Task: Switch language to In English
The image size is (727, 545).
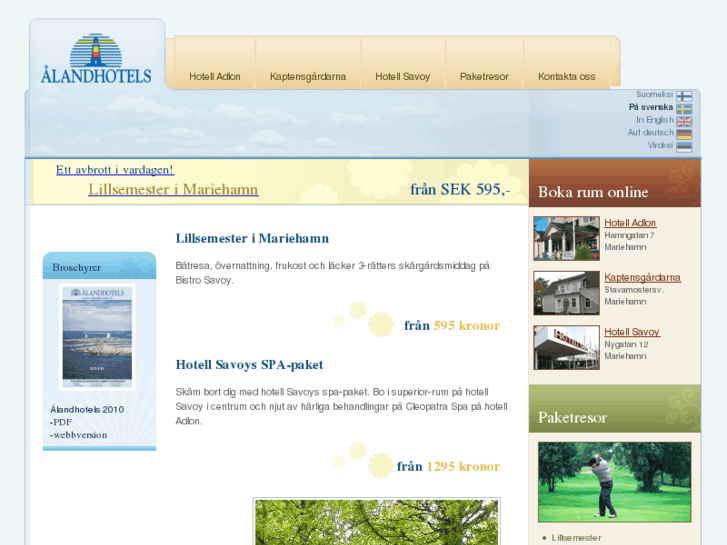Action: pyautogui.click(x=654, y=120)
